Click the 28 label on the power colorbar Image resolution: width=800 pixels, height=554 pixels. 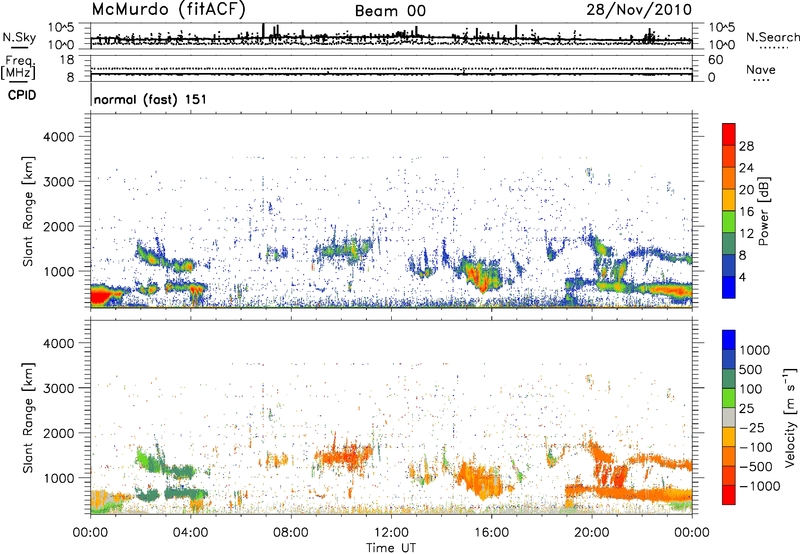click(746, 146)
